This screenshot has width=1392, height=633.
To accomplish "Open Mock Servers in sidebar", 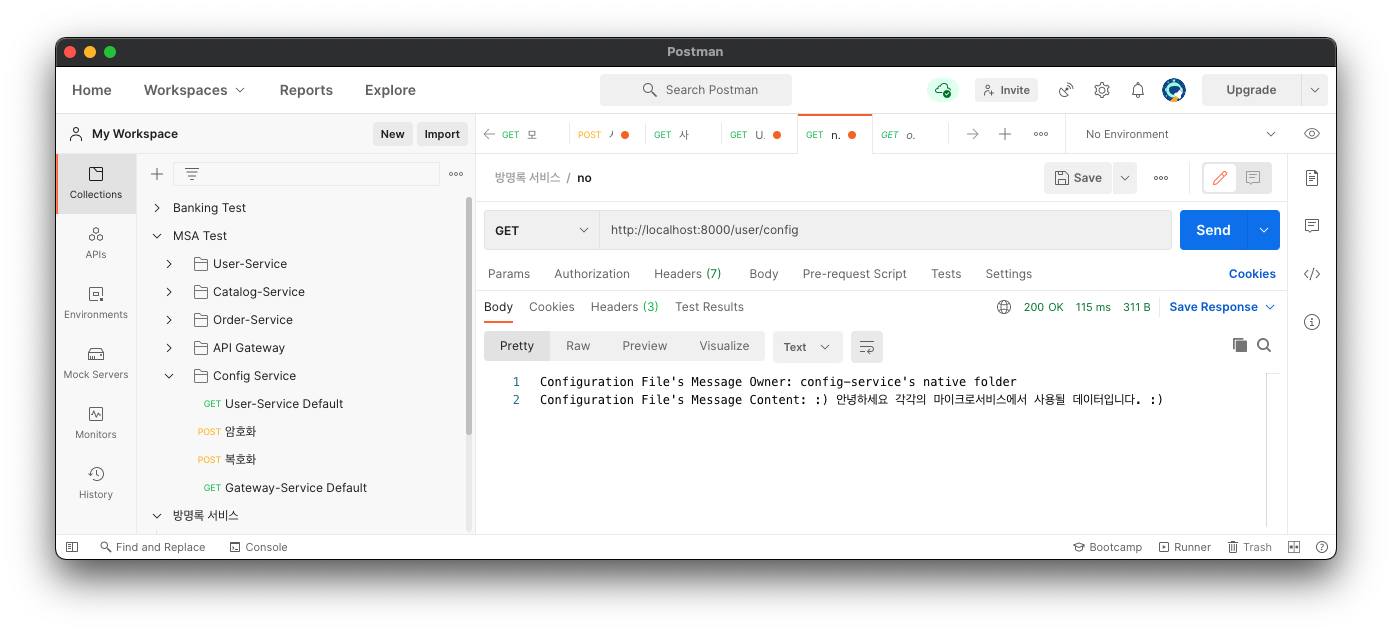I will click(x=96, y=363).
